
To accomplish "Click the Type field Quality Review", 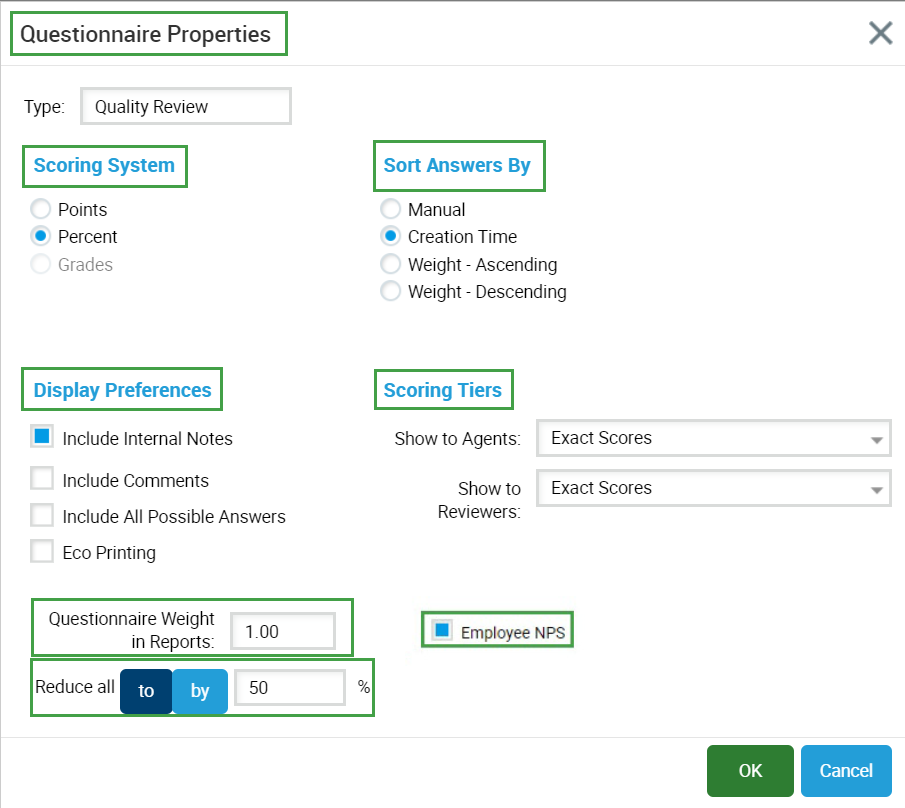I will [x=185, y=107].
